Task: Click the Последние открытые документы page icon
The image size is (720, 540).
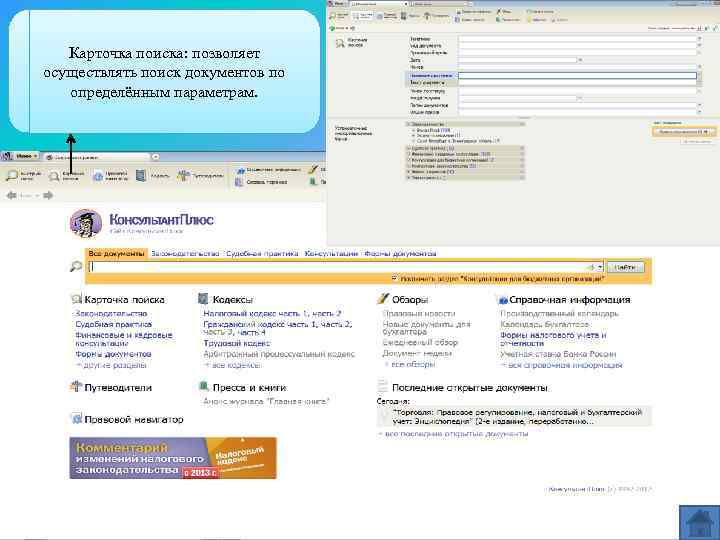Action: click(382, 386)
